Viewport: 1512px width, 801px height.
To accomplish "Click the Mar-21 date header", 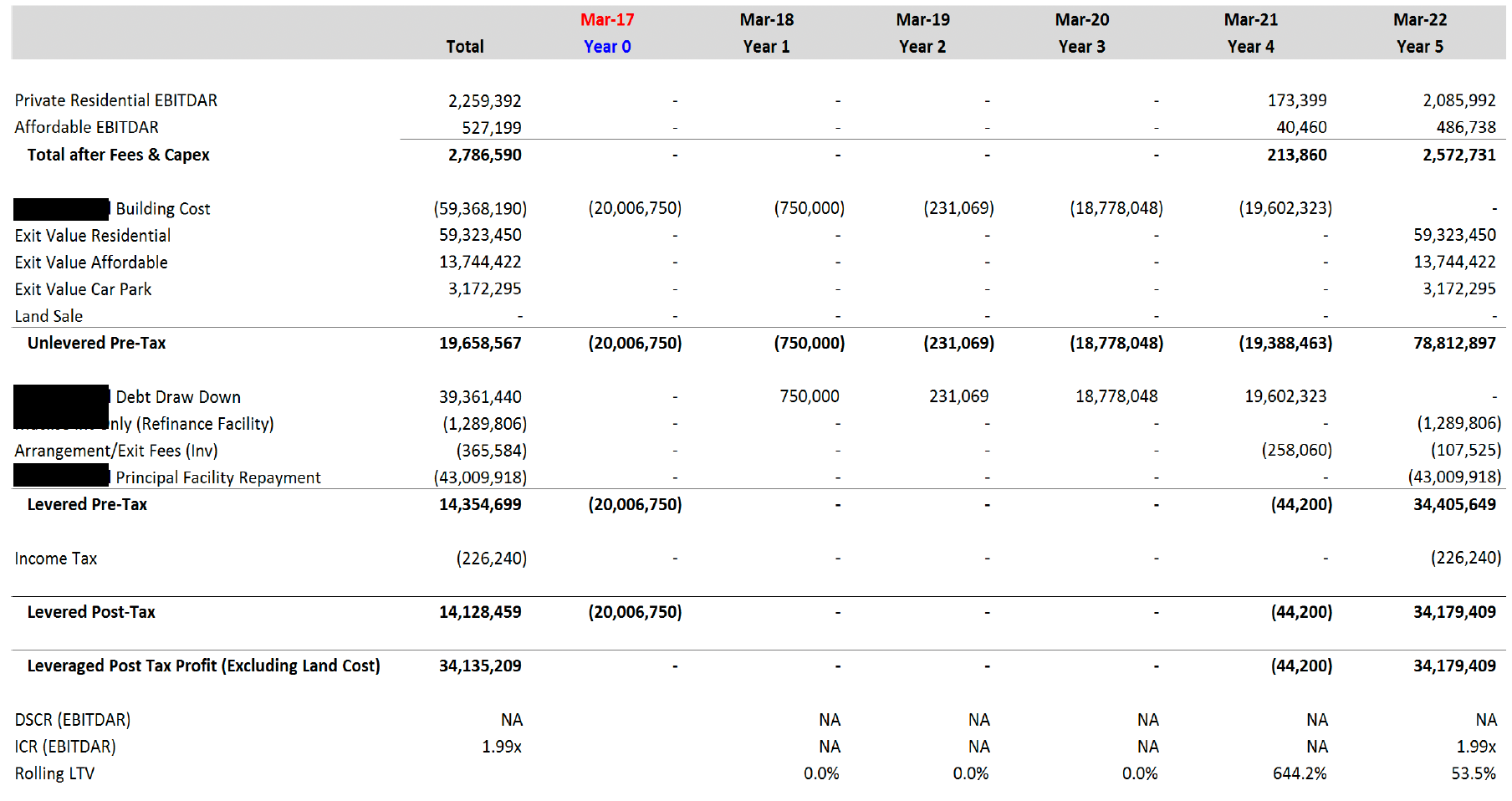I will [1251, 19].
